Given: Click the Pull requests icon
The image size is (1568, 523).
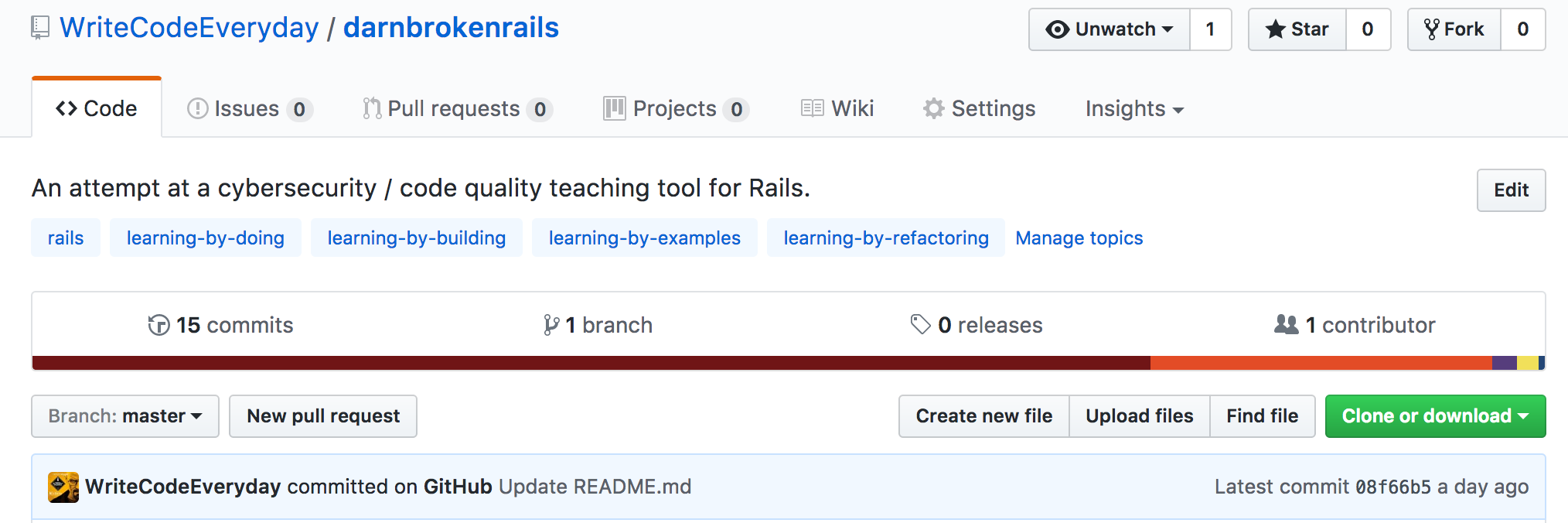Looking at the screenshot, I should pyautogui.click(x=372, y=108).
